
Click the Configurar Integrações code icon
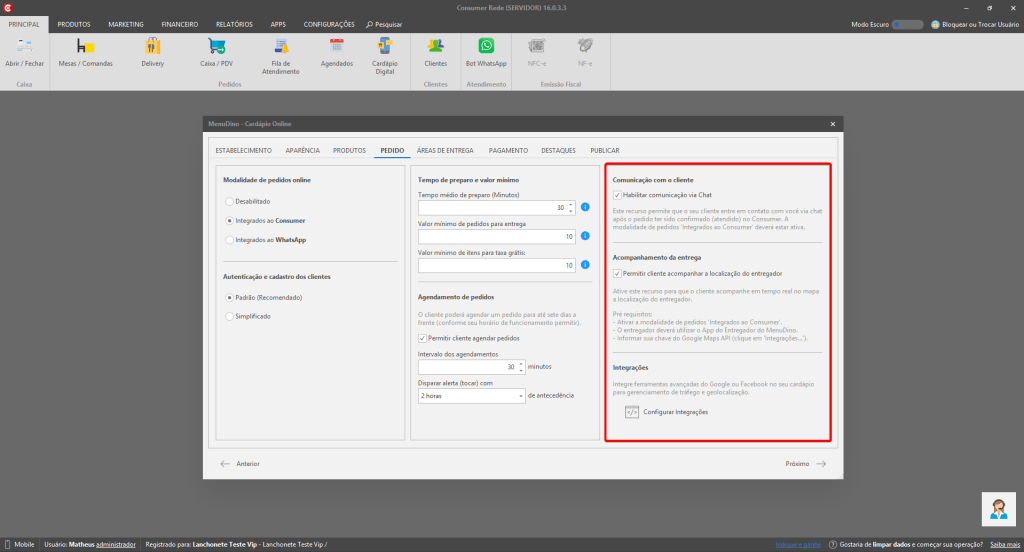632,412
